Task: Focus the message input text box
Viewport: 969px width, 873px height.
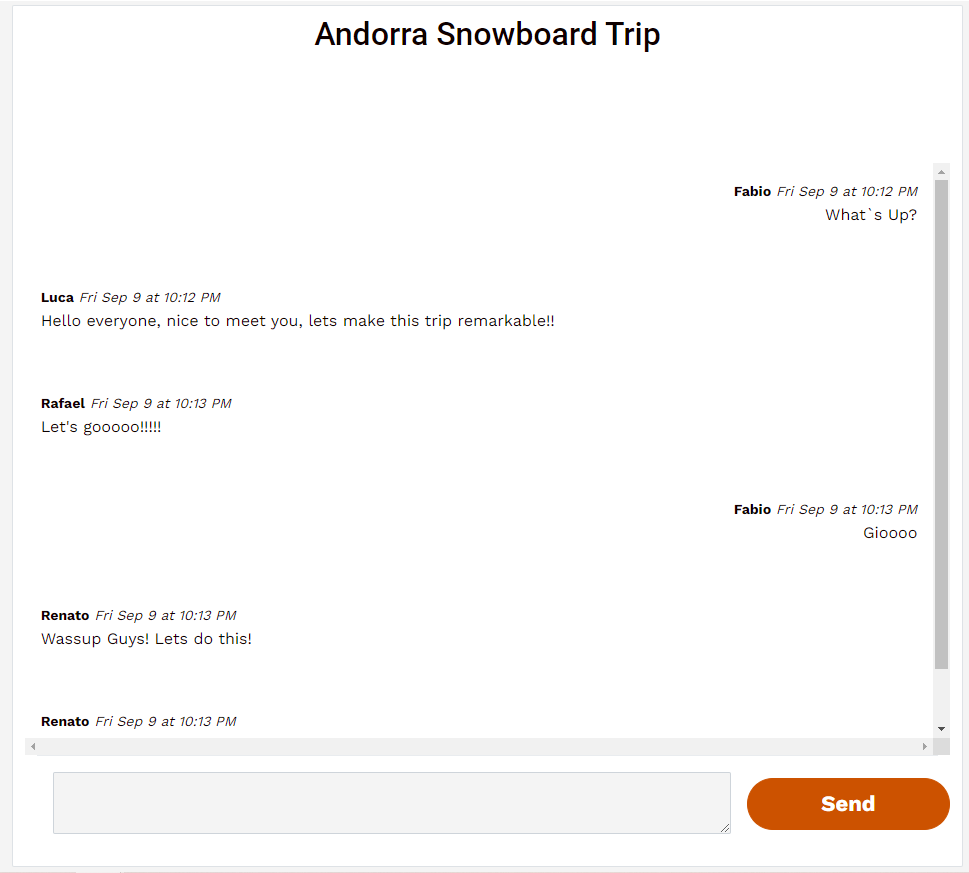Action: 391,802
